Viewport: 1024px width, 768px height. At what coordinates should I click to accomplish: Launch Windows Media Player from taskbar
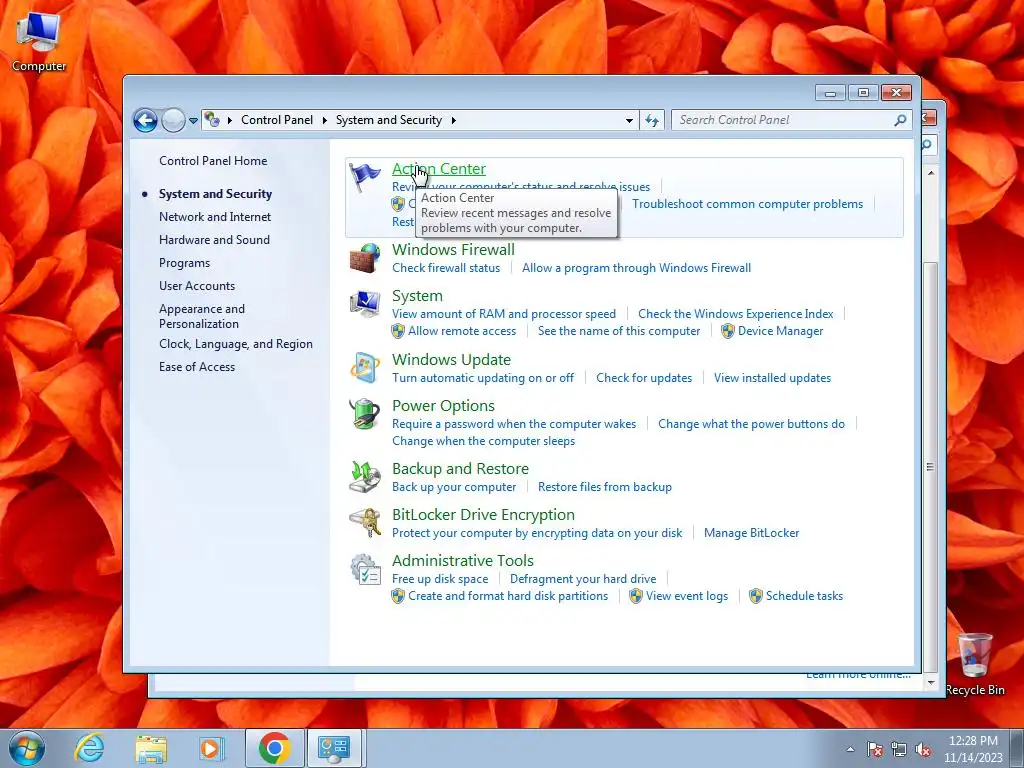pyautogui.click(x=211, y=748)
